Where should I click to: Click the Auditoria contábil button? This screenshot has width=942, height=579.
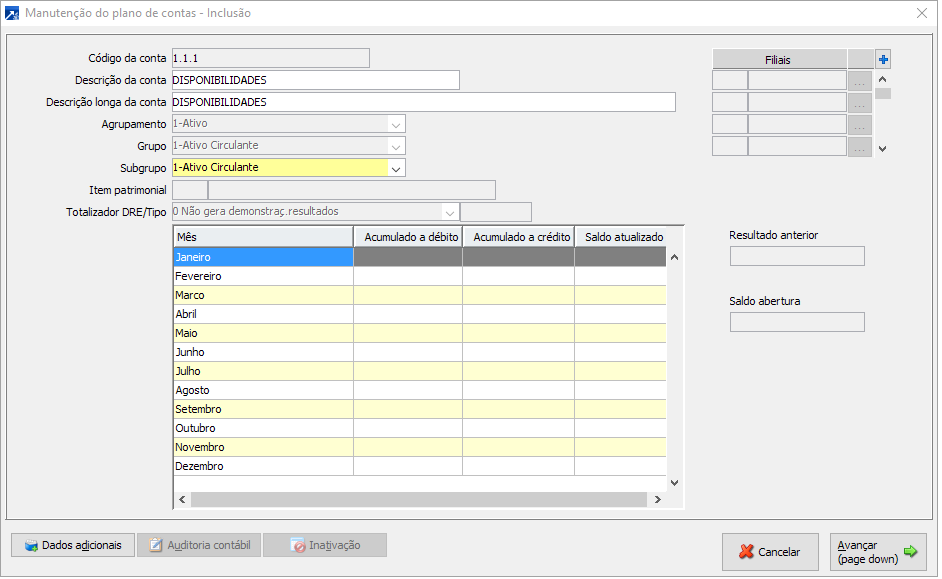click(x=199, y=545)
